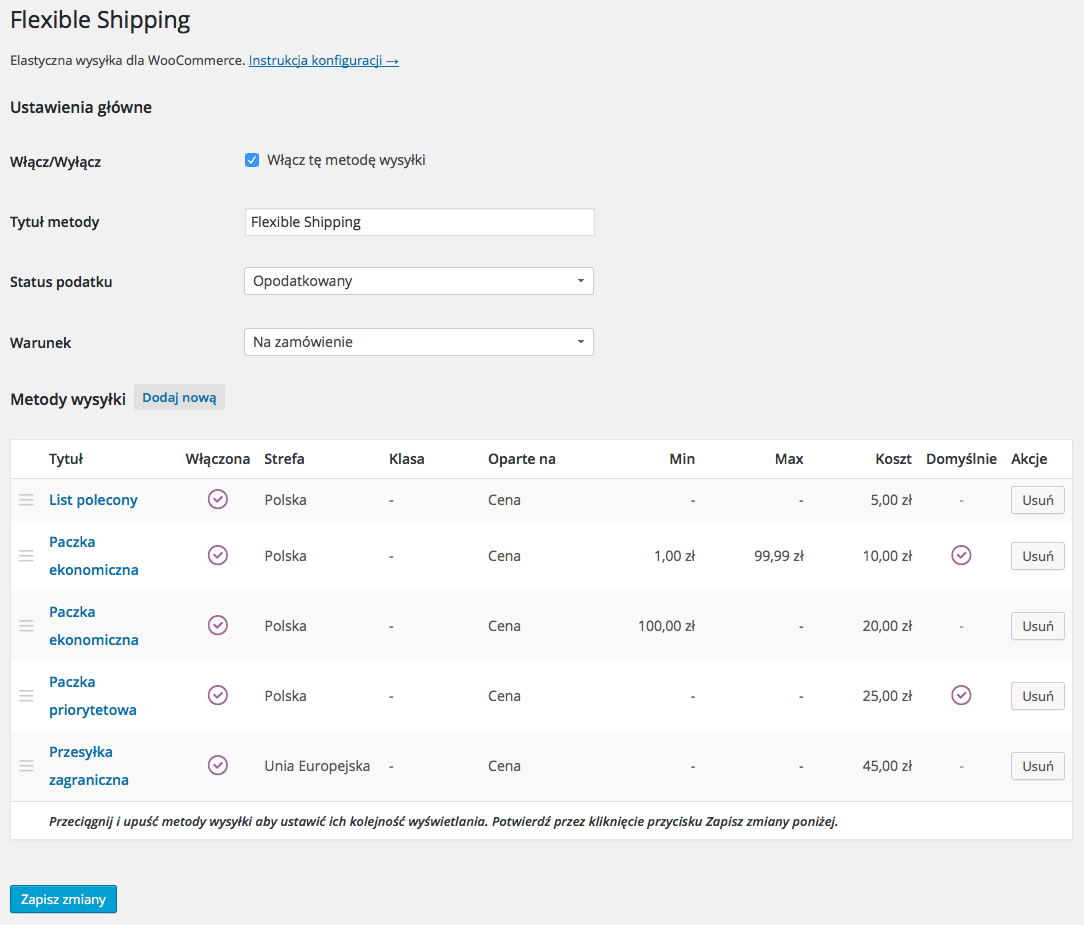Click drag handle for Przesyłka zagraniczna row
The image size is (1084, 925).
[26, 765]
